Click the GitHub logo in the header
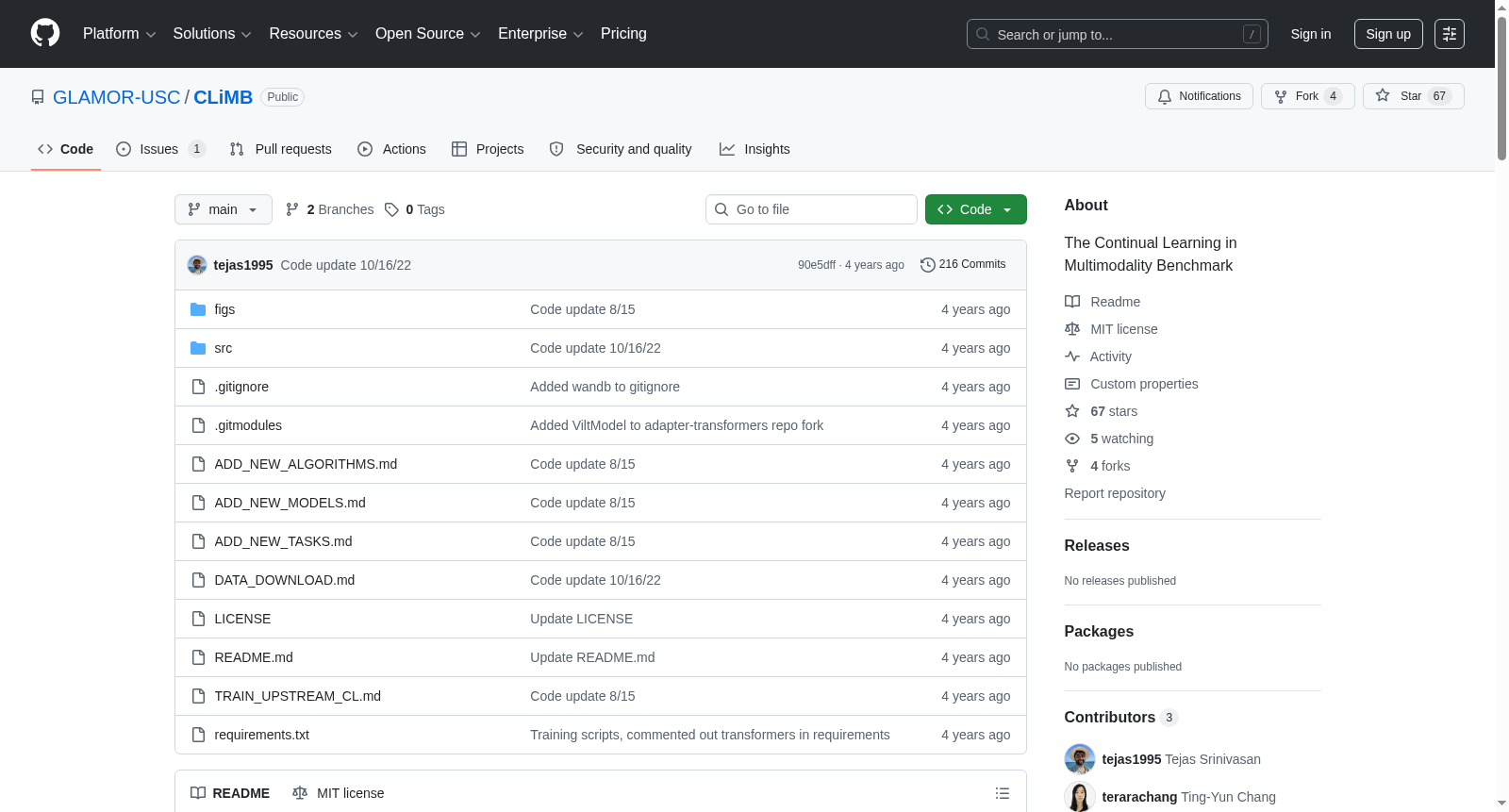Viewport: 1509px width, 812px height. point(45,33)
